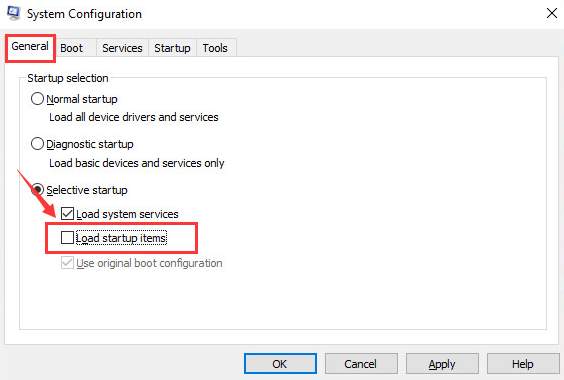Screen dimensions: 564x380
Task: Click the System Configuration window icon
Action: [14, 13]
